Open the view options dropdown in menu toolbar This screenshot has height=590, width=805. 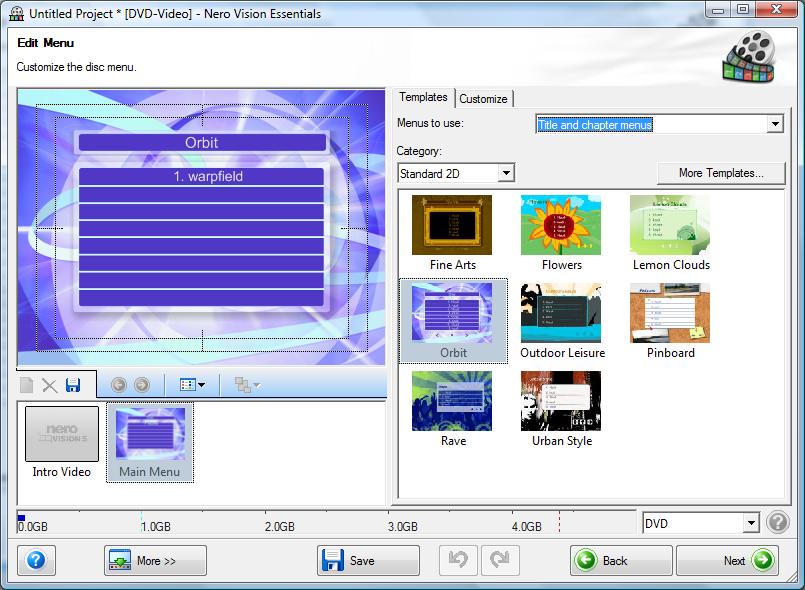193,385
